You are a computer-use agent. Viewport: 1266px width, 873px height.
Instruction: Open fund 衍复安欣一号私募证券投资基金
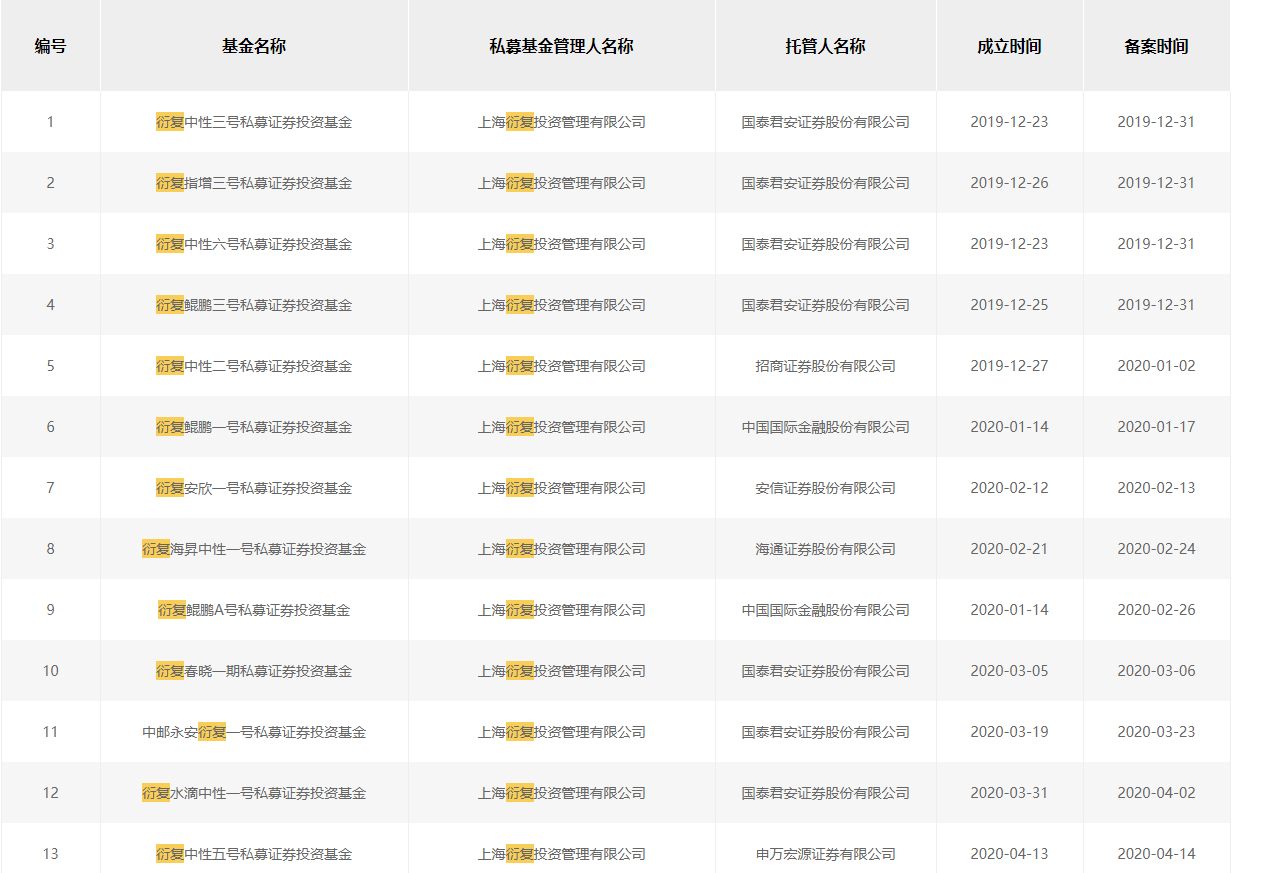coord(254,488)
